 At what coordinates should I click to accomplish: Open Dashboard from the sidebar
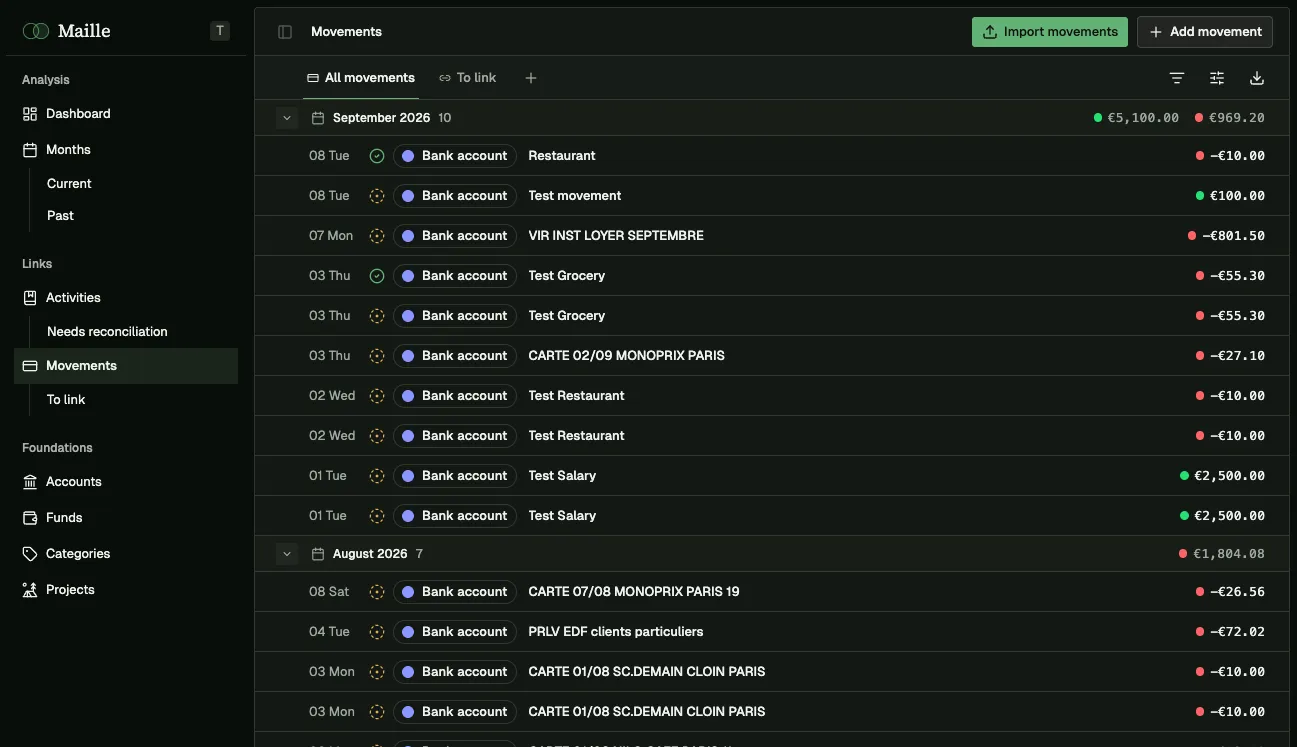click(x=126, y=114)
